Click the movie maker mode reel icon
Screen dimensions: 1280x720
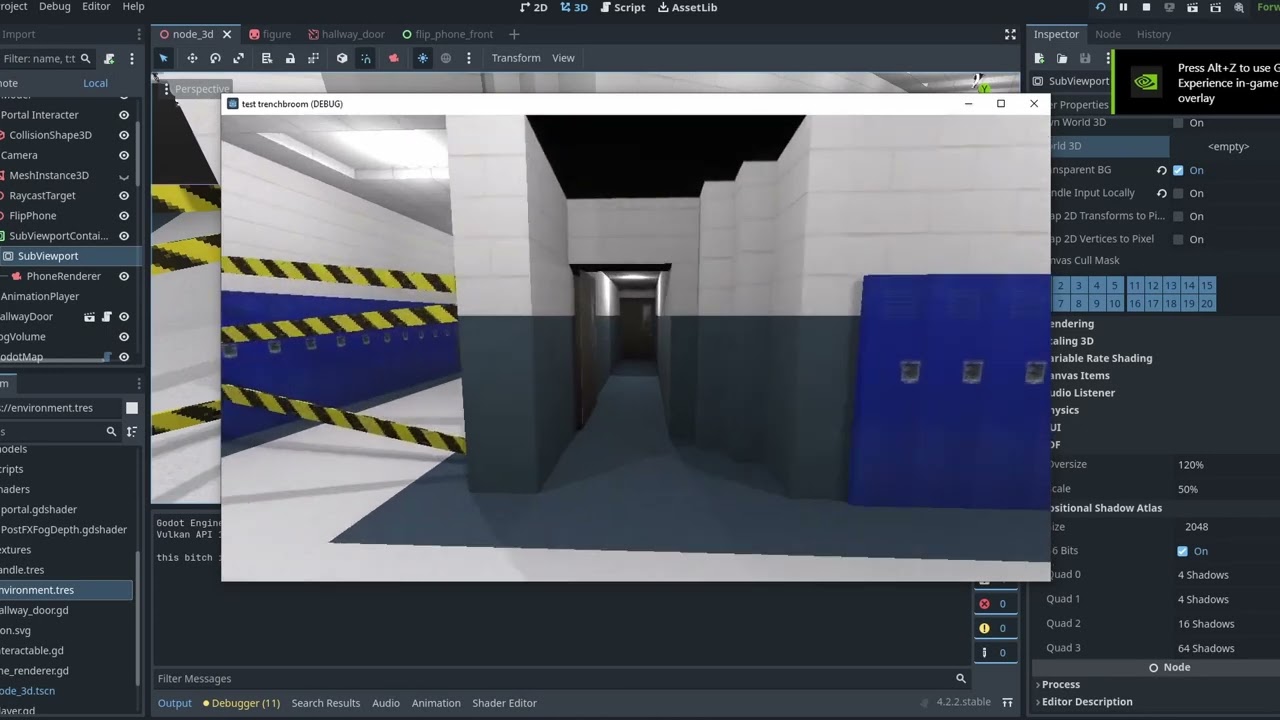pos(1239,7)
